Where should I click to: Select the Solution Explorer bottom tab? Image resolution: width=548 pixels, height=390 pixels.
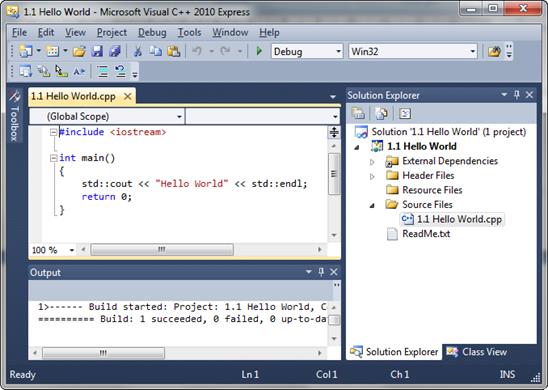(394, 352)
